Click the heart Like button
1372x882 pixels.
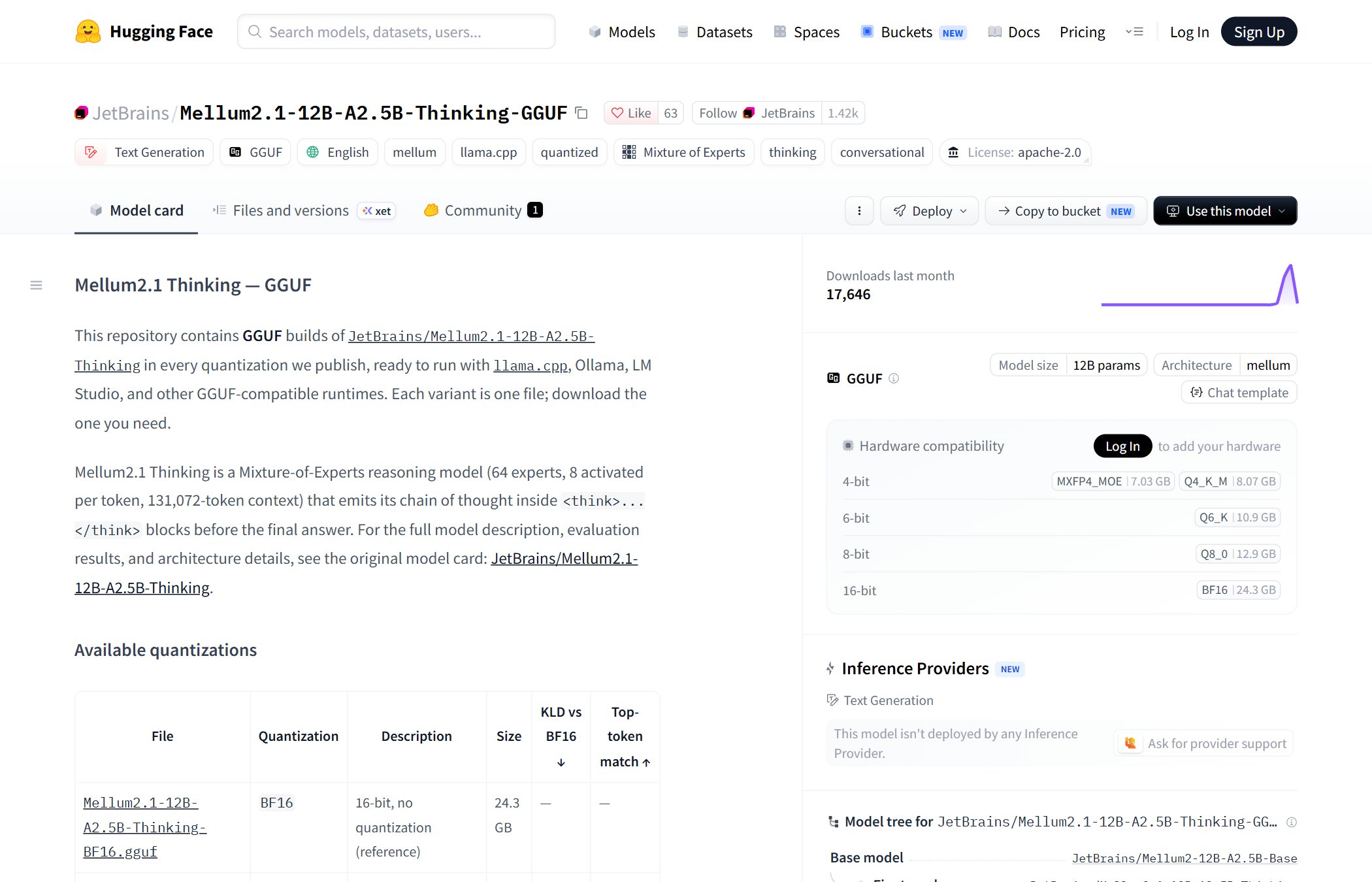(x=631, y=113)
